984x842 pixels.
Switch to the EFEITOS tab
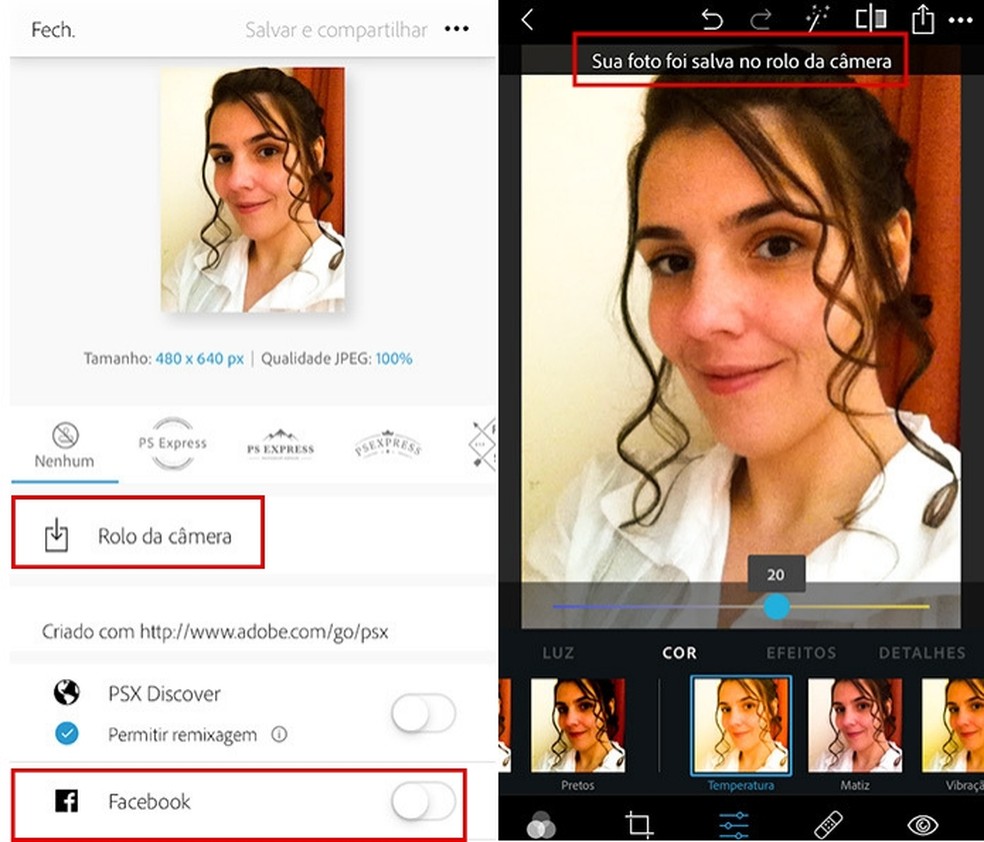tap(801, 653)
